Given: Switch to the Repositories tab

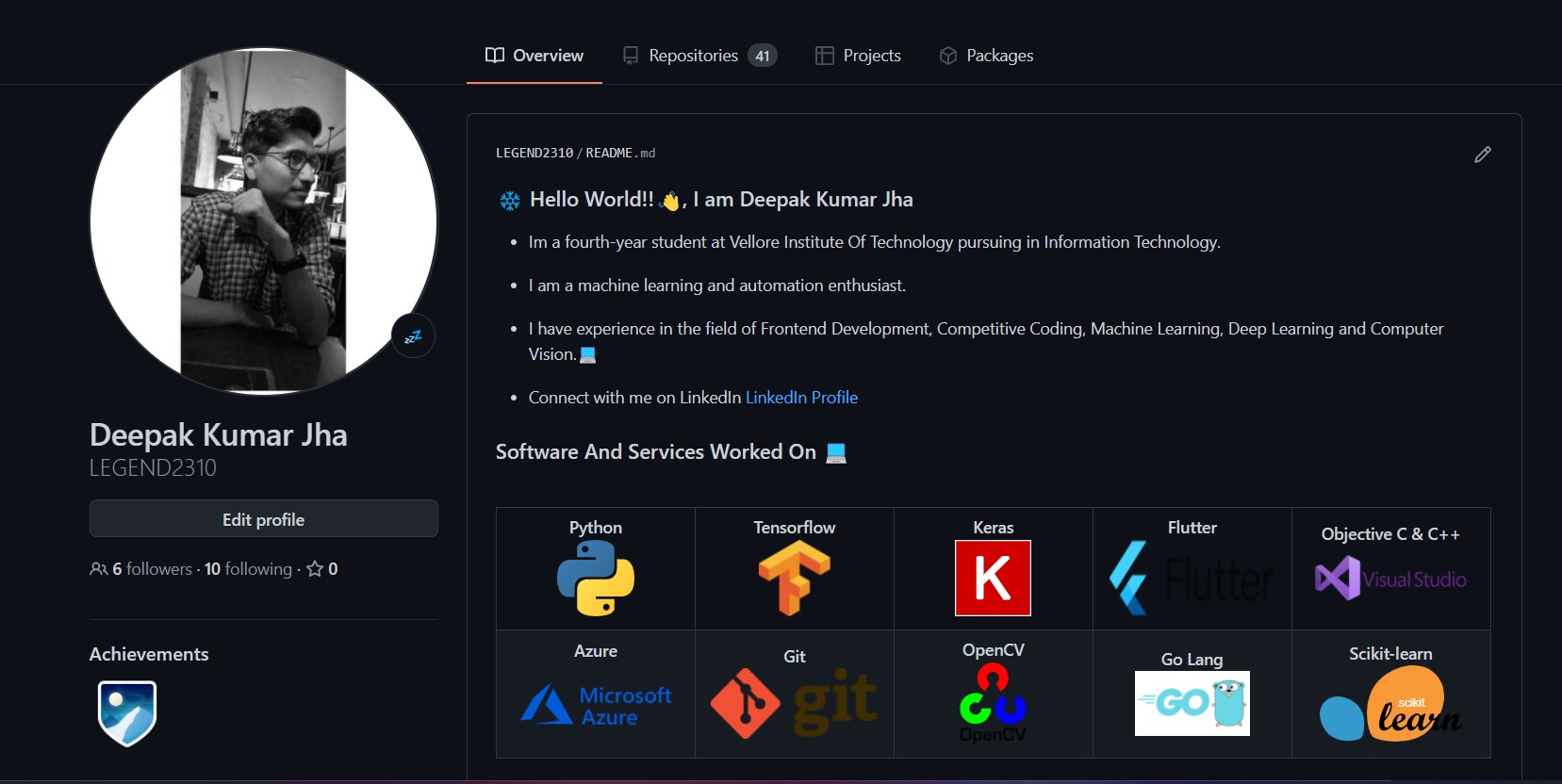Looking at the screenshot, I should [x=699, y=56].
